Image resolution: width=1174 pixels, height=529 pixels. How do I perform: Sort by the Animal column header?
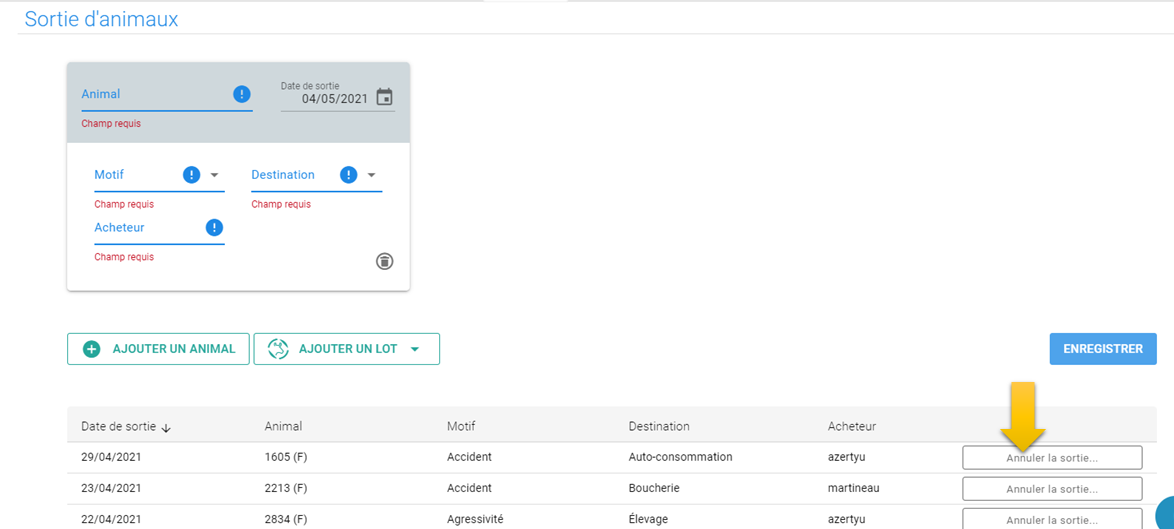[x=283, y=426]
